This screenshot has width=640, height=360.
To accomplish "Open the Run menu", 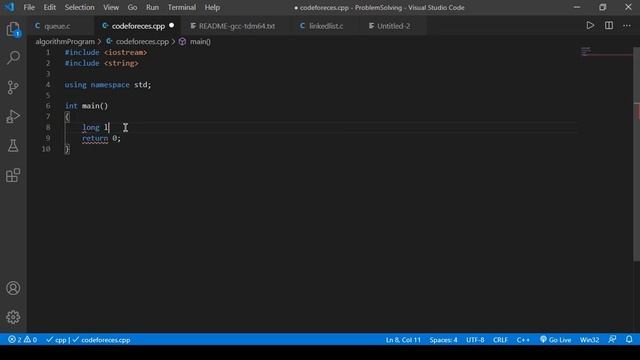I will [x=152, y=7].
